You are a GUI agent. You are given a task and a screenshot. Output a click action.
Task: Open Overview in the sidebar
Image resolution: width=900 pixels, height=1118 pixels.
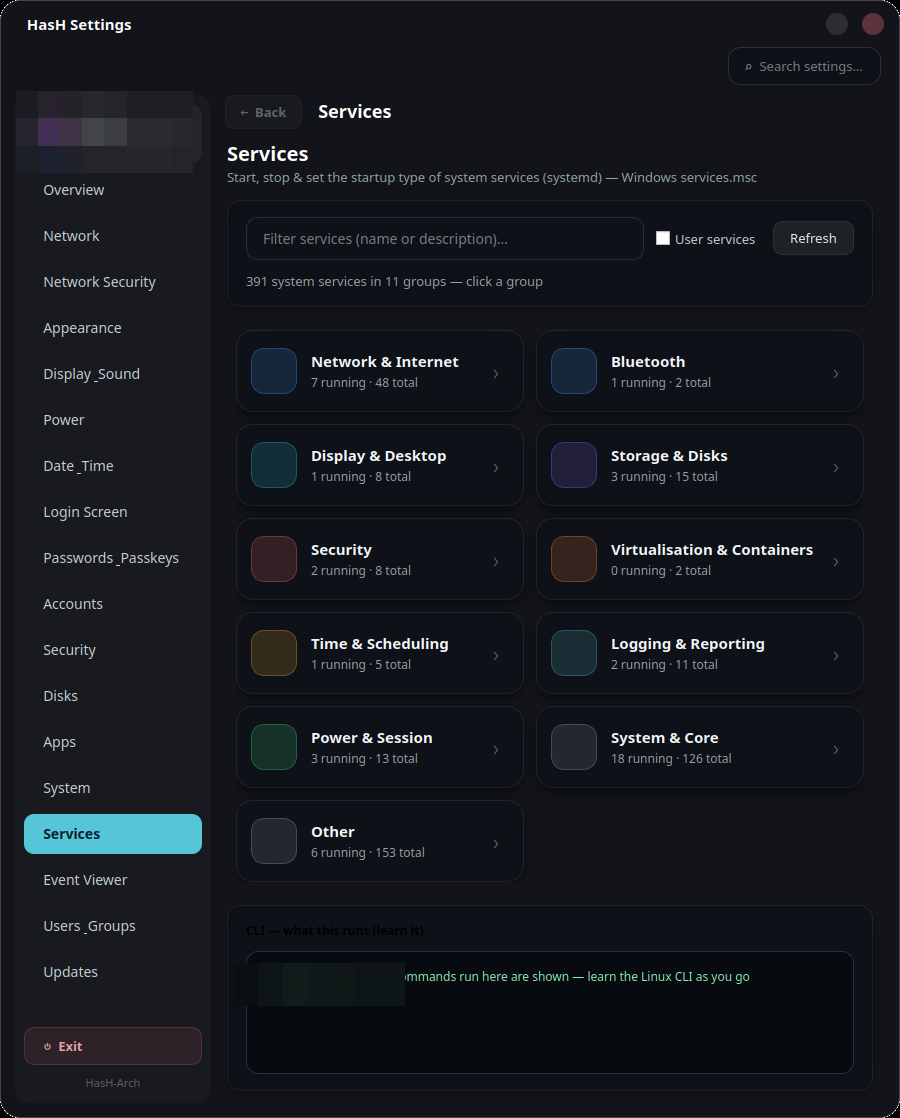pos(113,190)
